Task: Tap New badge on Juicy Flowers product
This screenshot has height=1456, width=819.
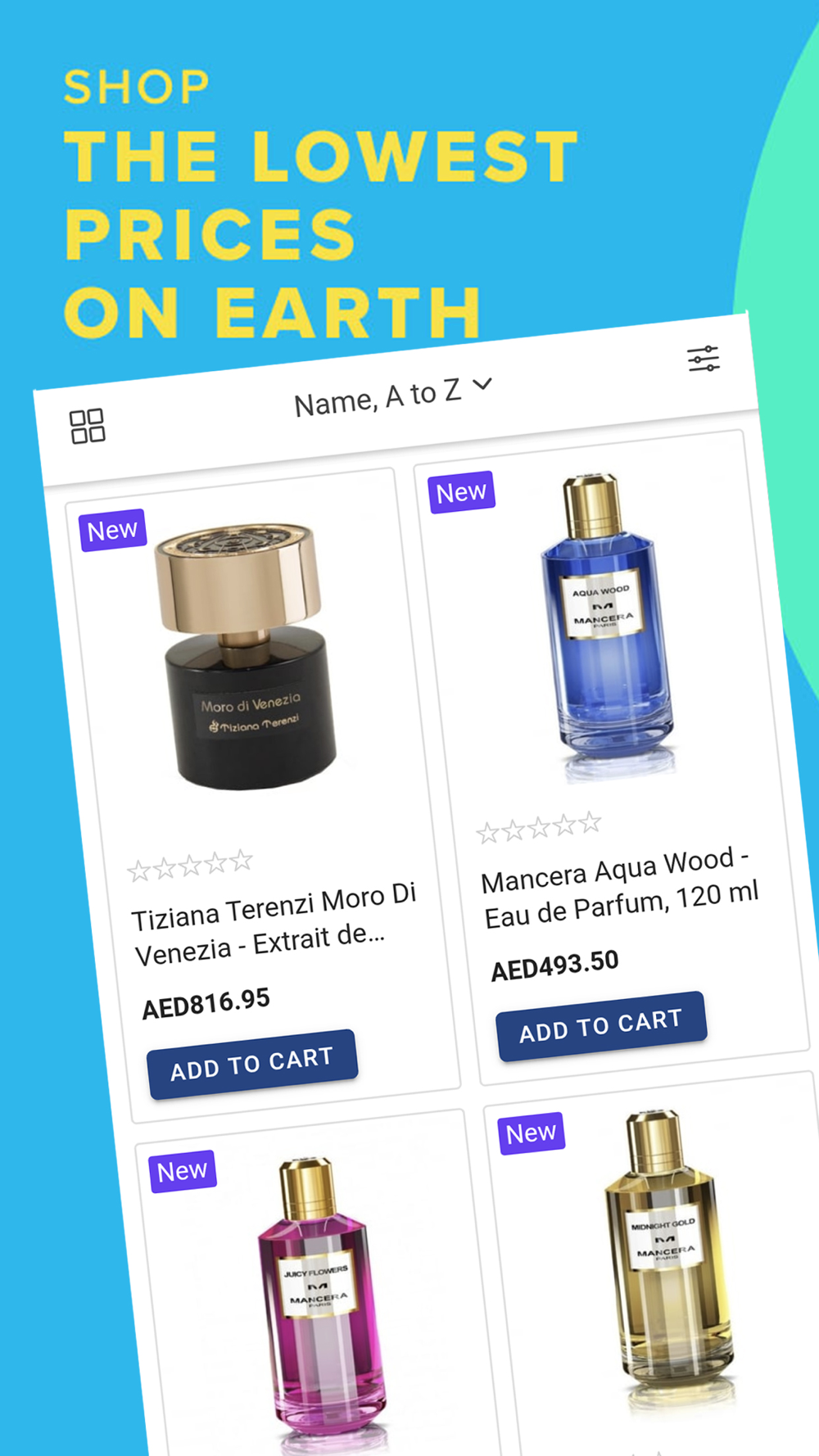Action: (183, 1170)
